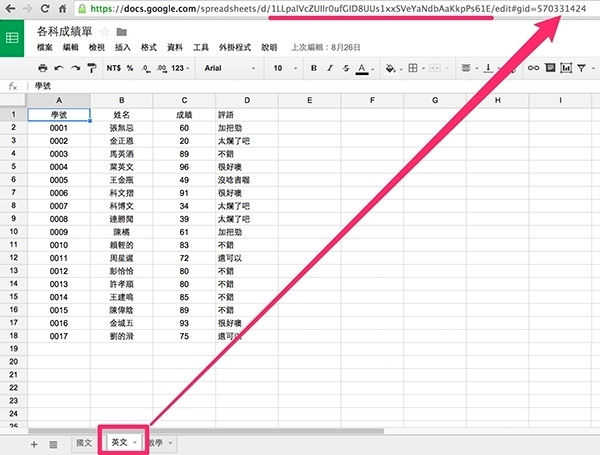Apply percent format
This screenshot has height=455, width=600.
[130, 68]
